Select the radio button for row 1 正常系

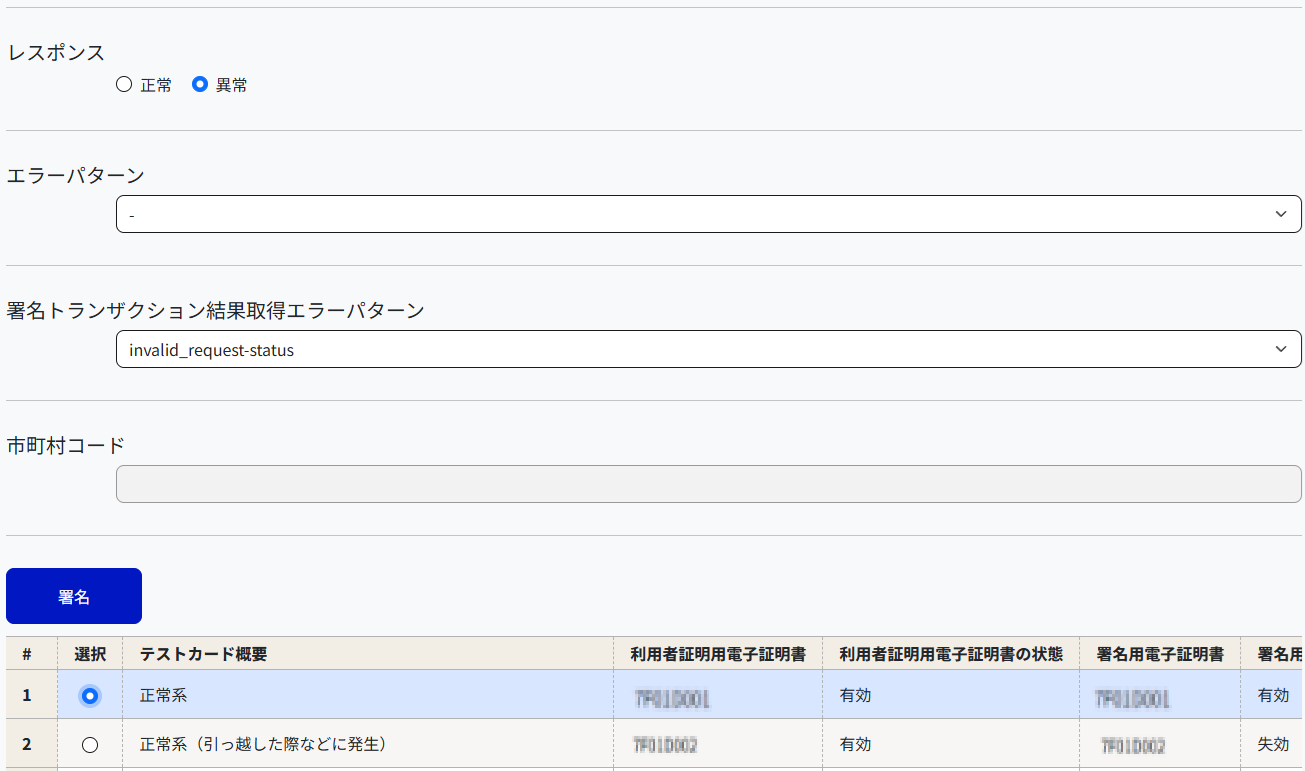click(x=90, y=695)
